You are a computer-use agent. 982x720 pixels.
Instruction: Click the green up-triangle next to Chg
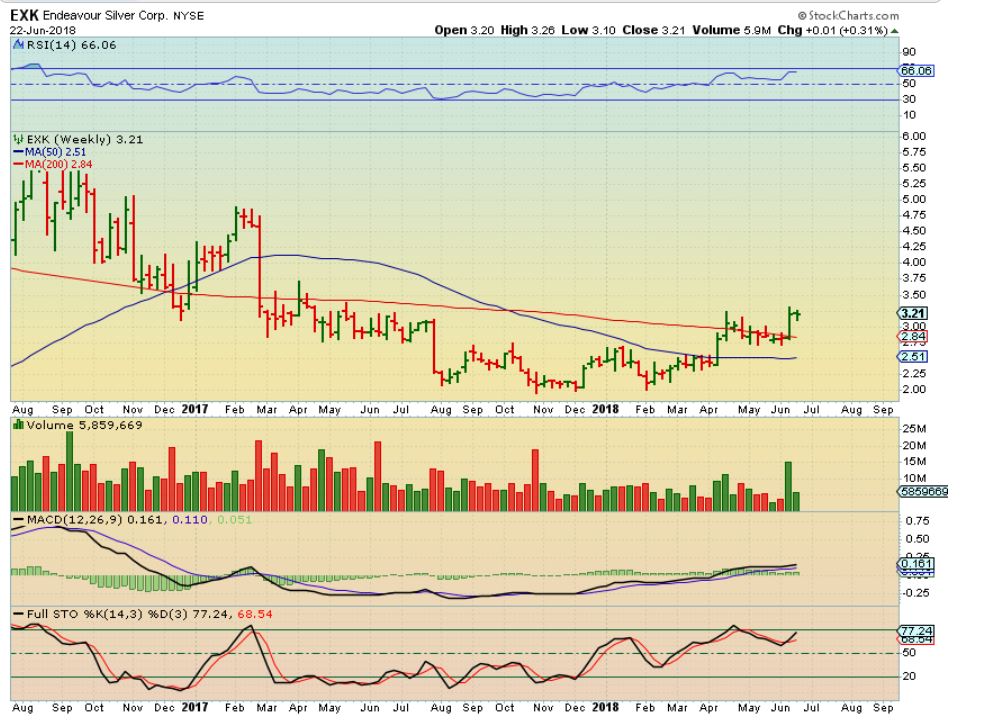[x=895, y=31]
